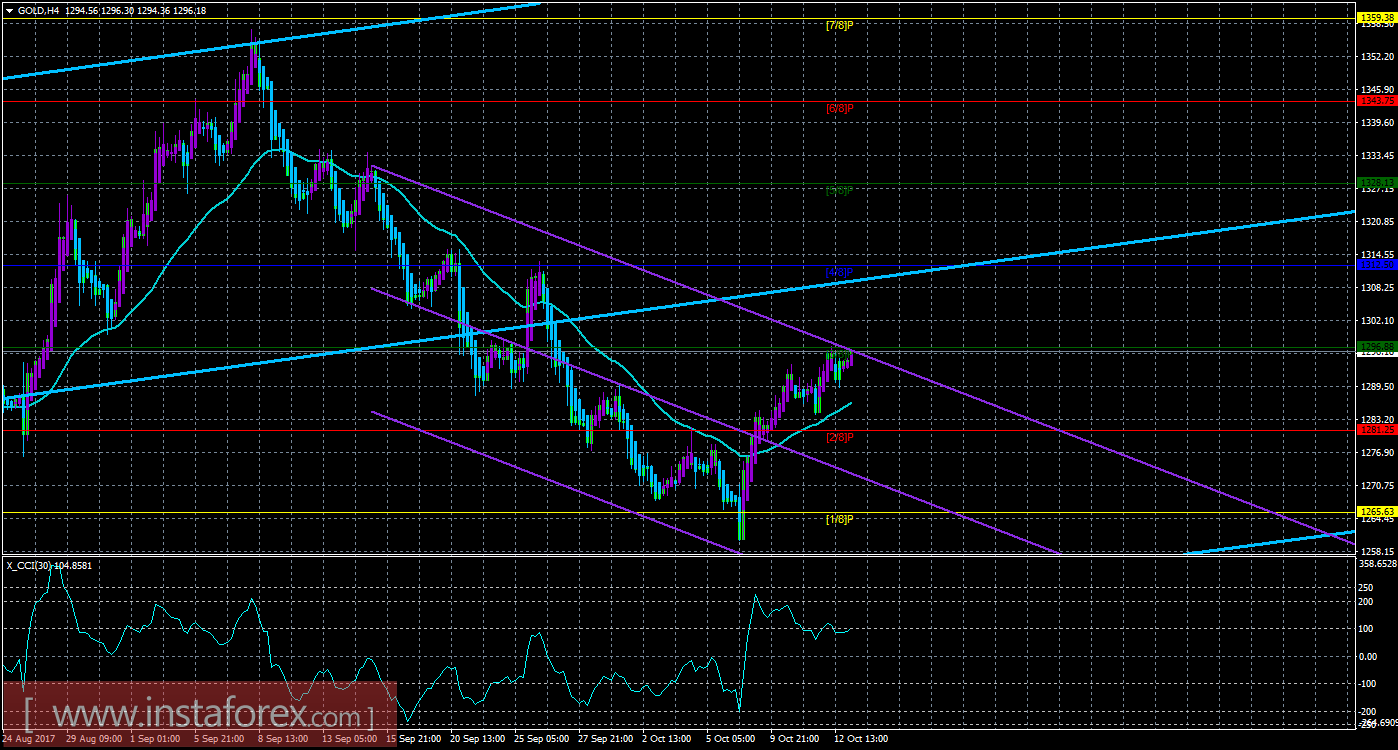Image resolution: width=1398 pixels, height=750 pixels.
Task: Click the 1276.90 price axis value
Action: (x=1377, y=452)
